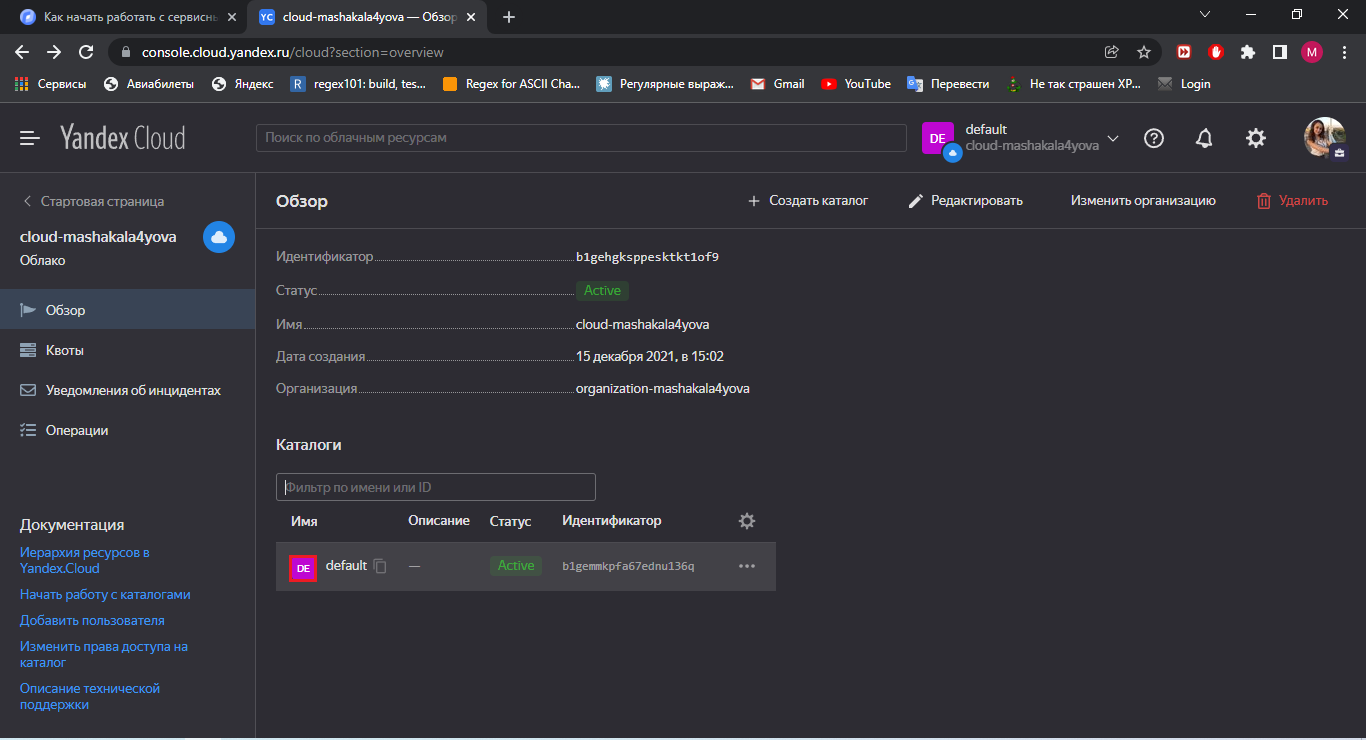Click organization-mashakala4yova value
This screenshot has width=1366, height=740.
pos(663,388)
